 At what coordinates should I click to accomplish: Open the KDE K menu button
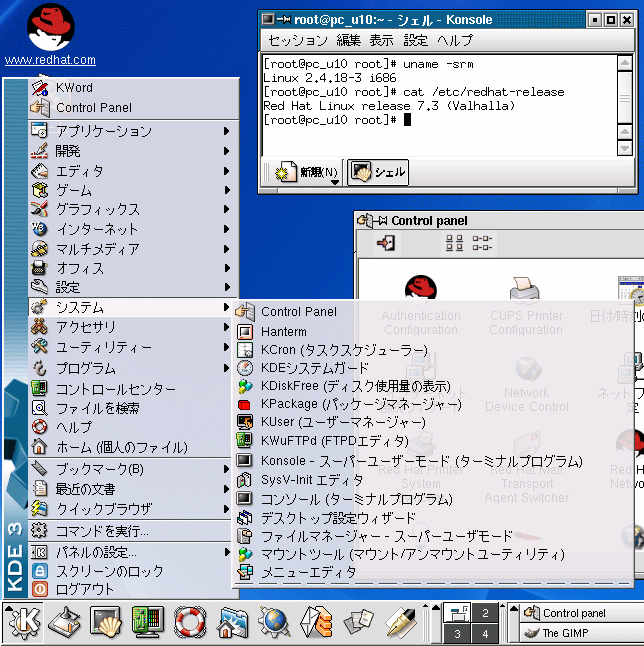tap(23, 621)
